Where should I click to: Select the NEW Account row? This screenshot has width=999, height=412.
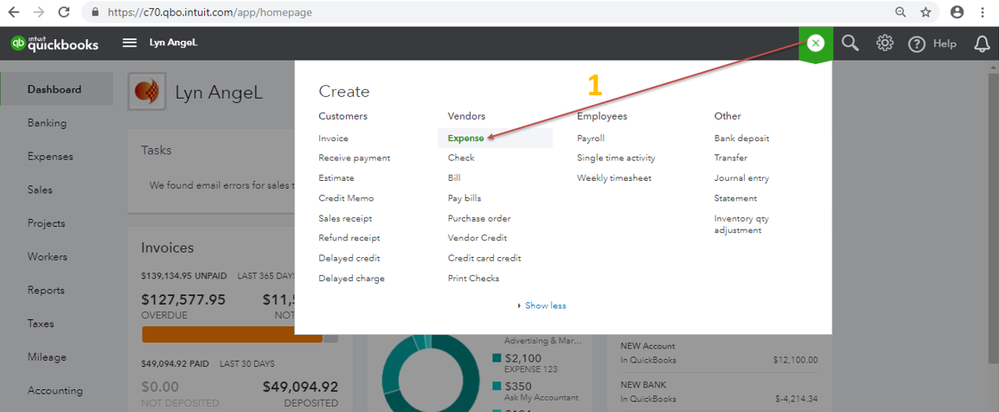pos(719,353)
